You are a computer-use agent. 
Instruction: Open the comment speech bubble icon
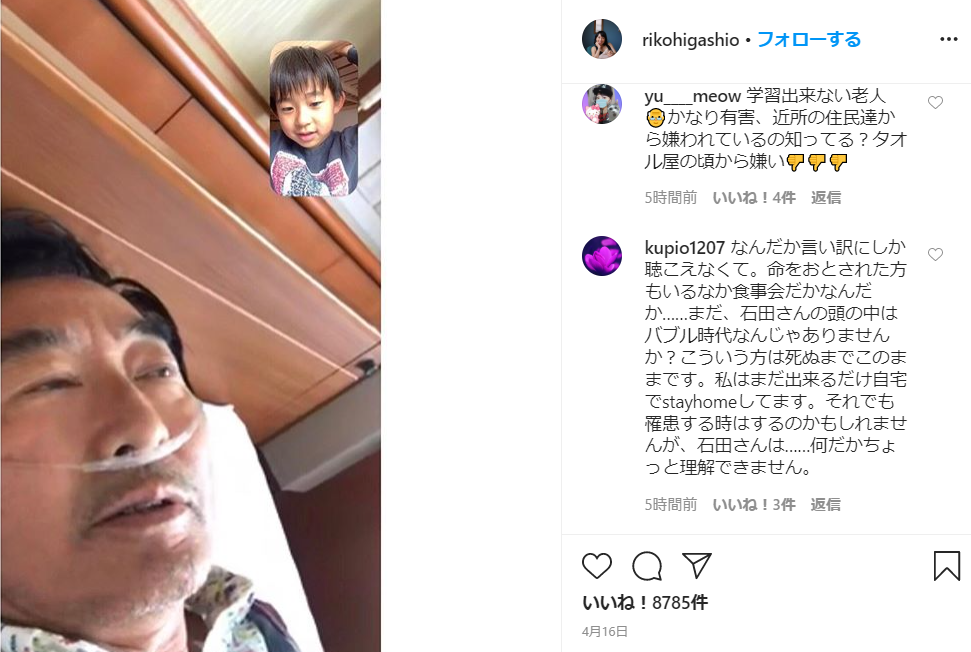[x=647, y=565]
